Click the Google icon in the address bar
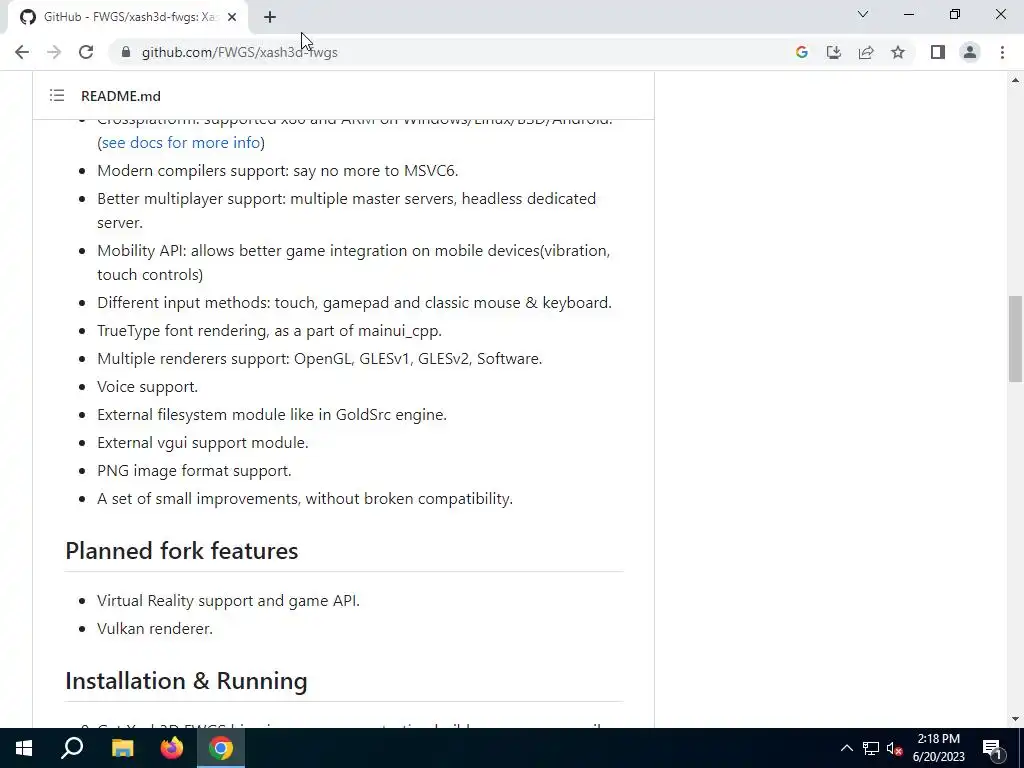The image size is (1024, 768). pyautogui.click(x=801, y=52)
